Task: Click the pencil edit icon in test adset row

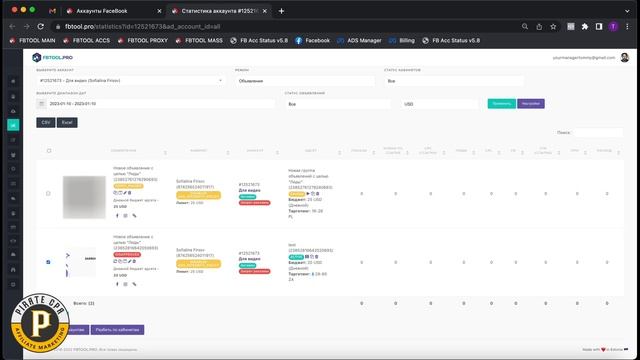Action: [x=130, y=261]
